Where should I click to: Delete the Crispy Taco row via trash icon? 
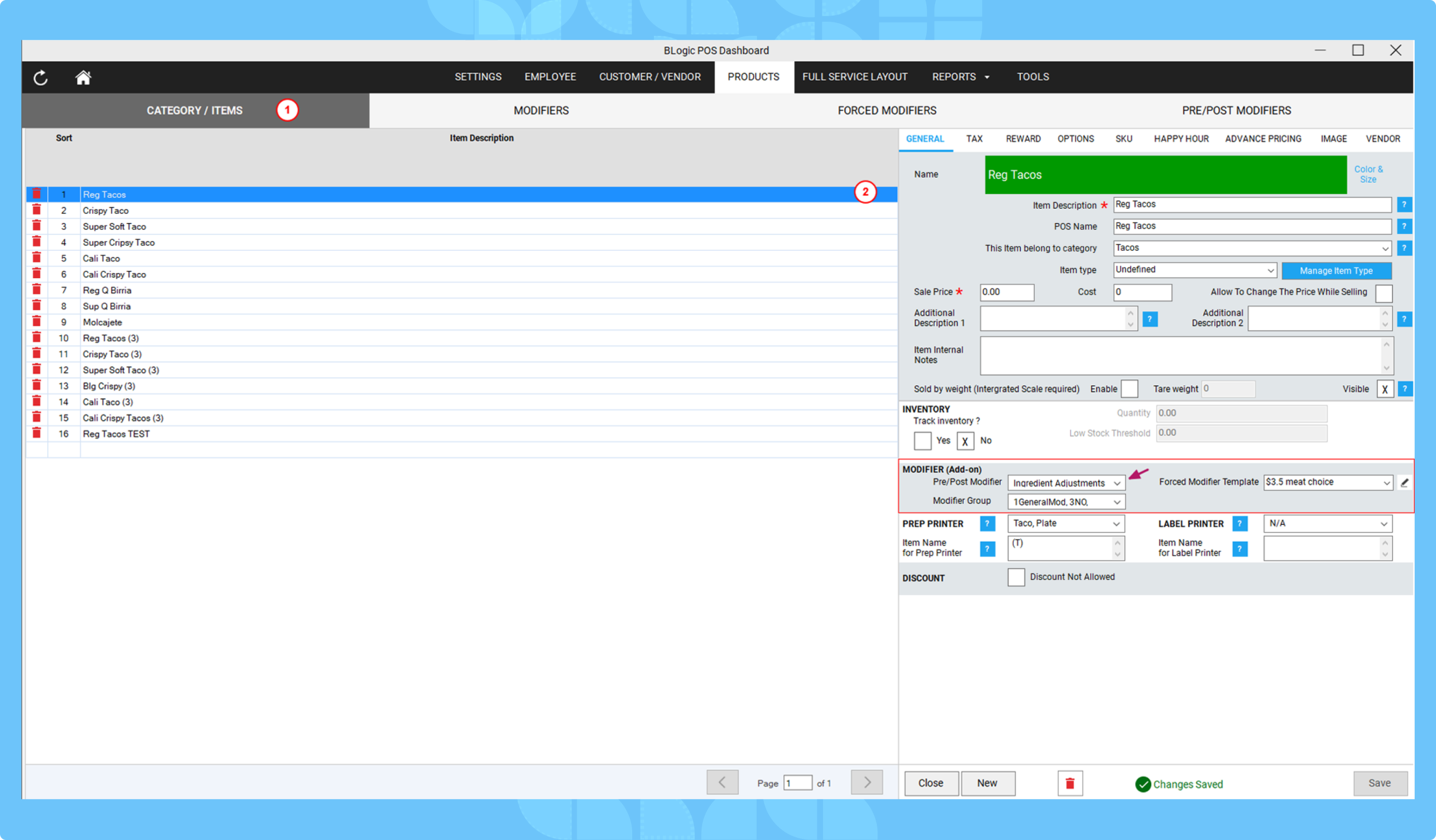click(36, 210)
